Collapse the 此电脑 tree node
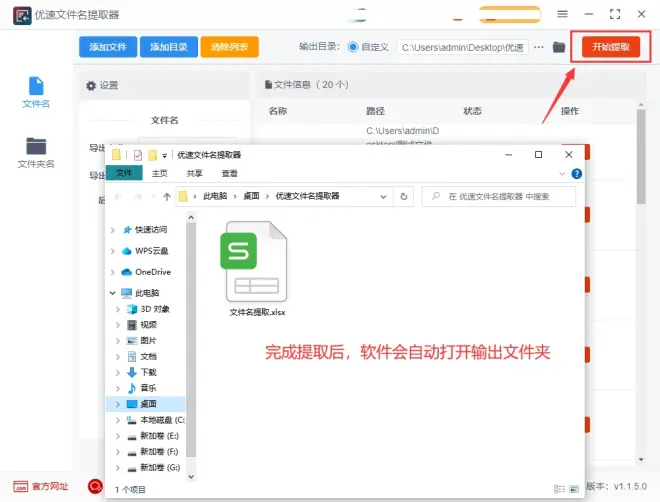This screenshot has width=660, height=502. tap(112, 293)
